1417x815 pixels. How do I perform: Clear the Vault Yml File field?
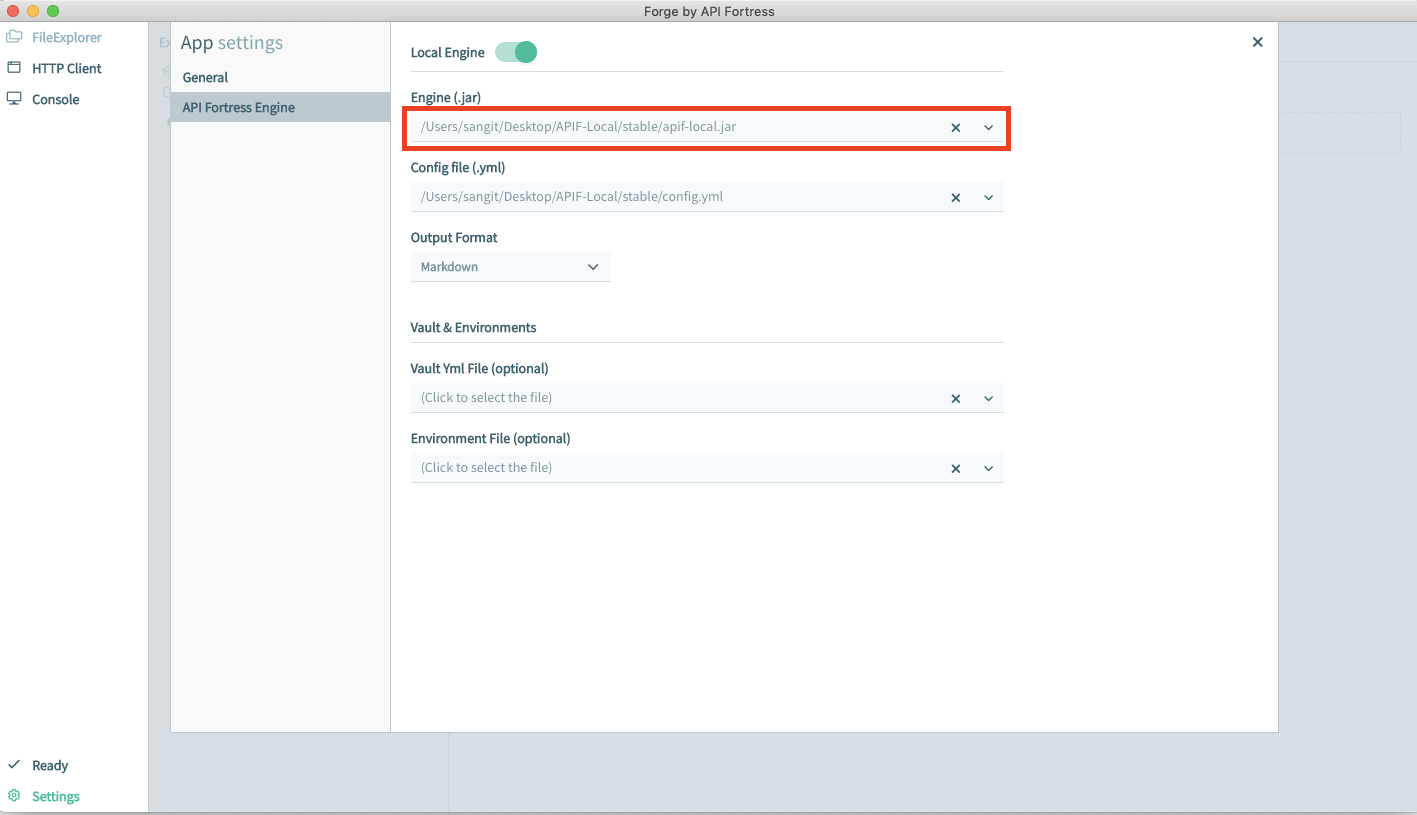point(955,399)
